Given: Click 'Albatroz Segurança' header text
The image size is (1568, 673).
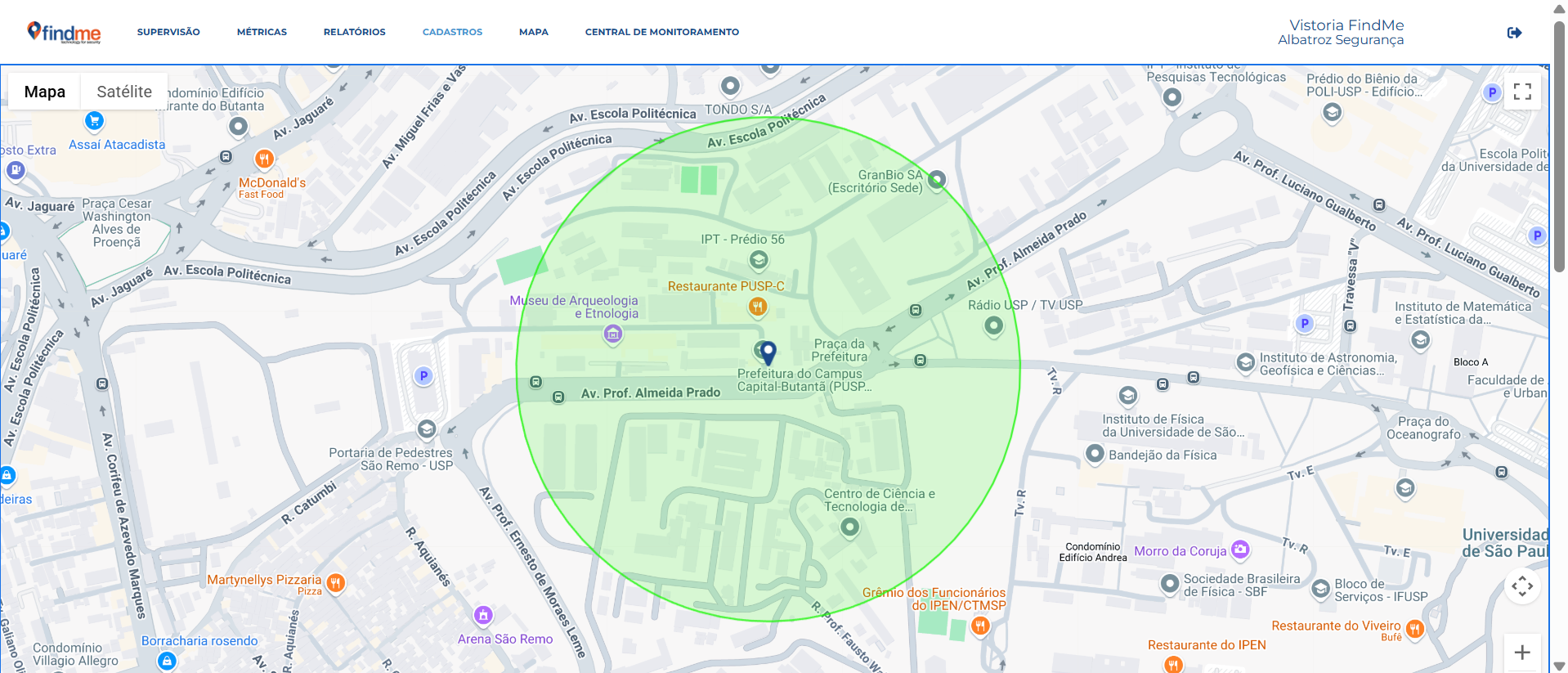Looking at the screenshot, I should (1341, 40).
